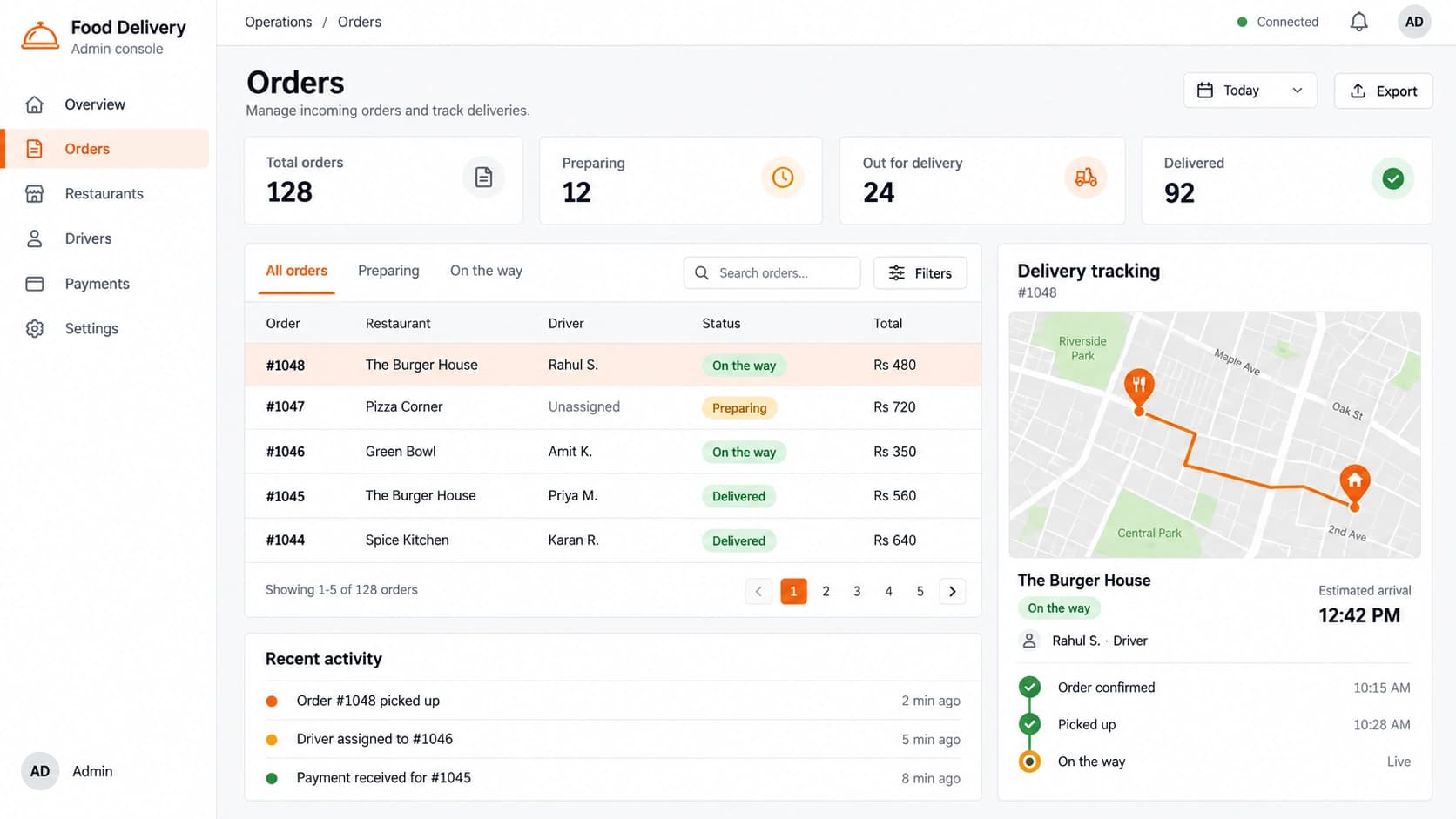Open Payments in the sidebar
1456x819 pixels.
(x=104, y=284)
